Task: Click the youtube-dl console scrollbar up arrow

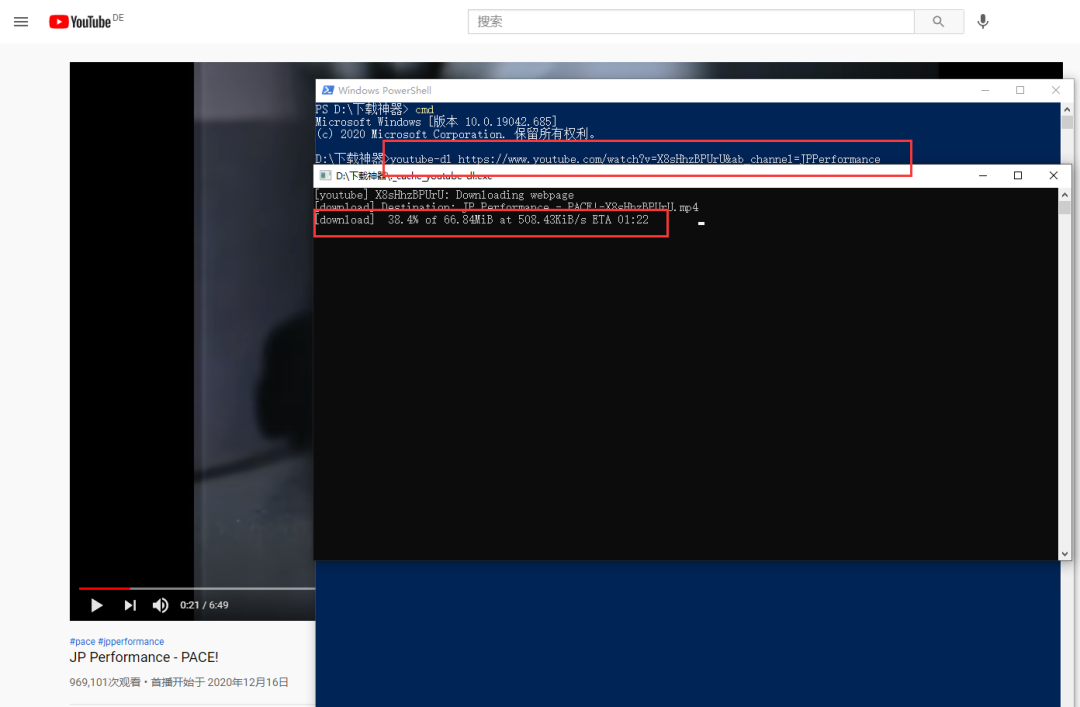Action: pos(1065,195)
